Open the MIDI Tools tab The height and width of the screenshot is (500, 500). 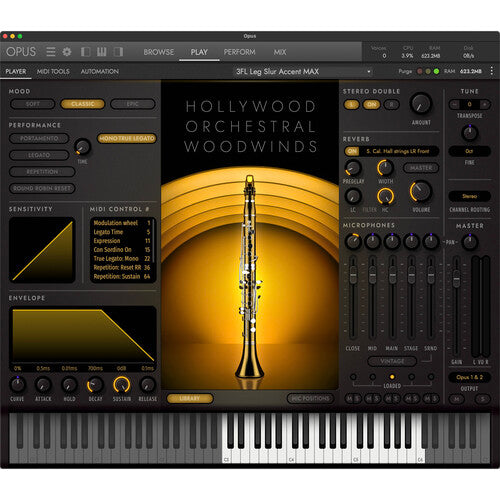pos(53,71)
